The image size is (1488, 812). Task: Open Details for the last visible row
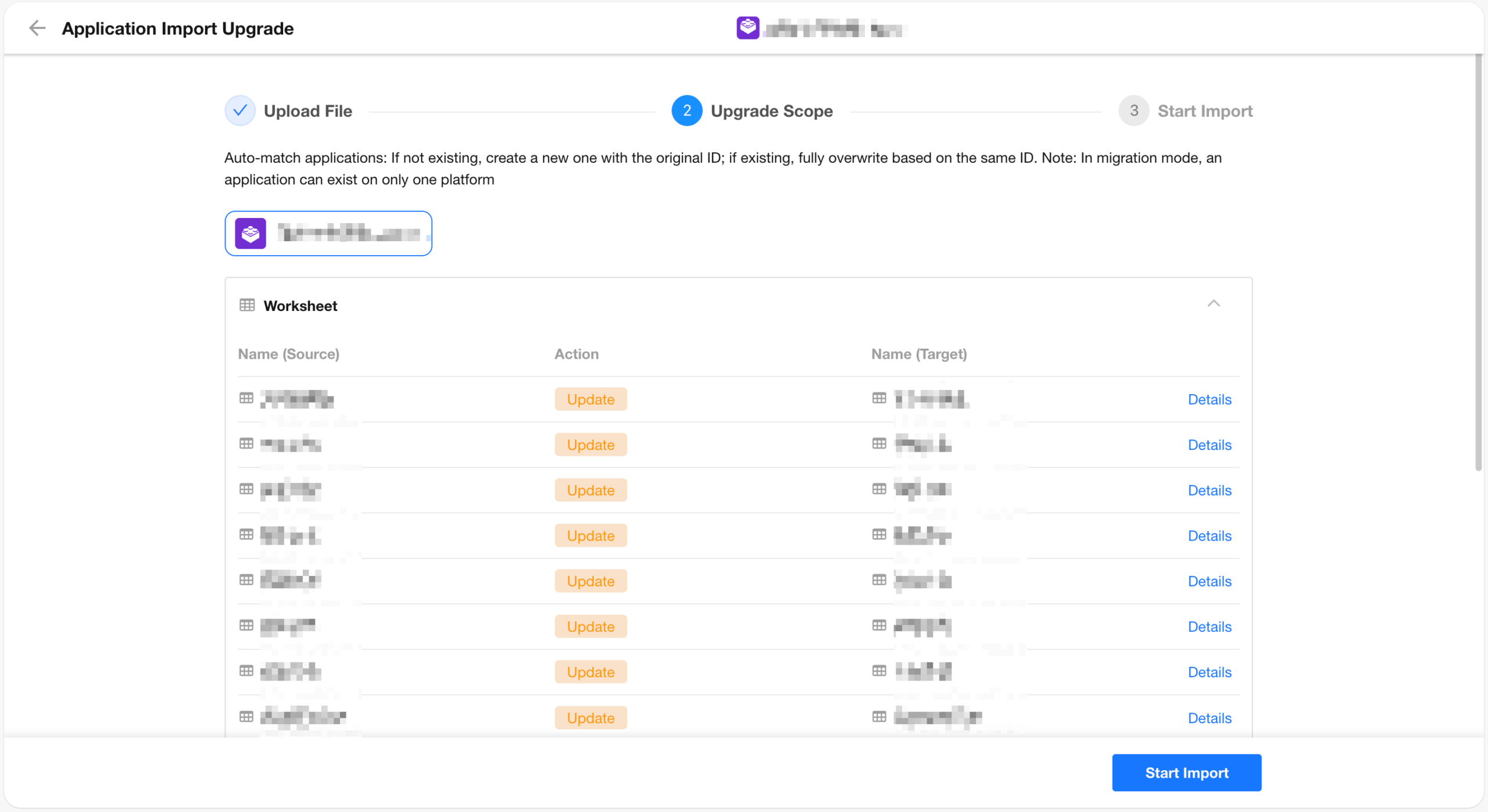point(1209,718)
